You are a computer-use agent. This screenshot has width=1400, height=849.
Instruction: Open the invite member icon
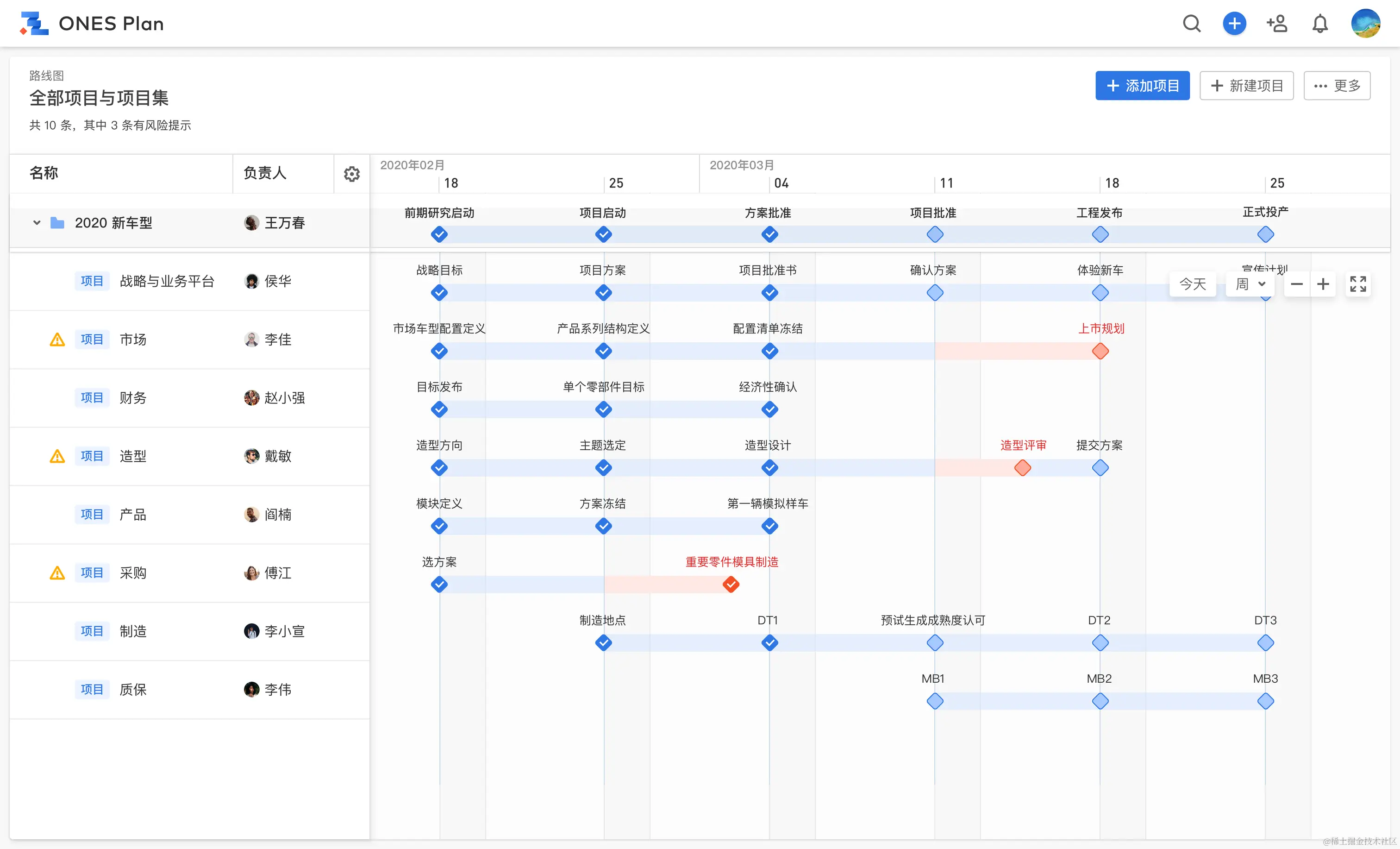point(1277,24)
